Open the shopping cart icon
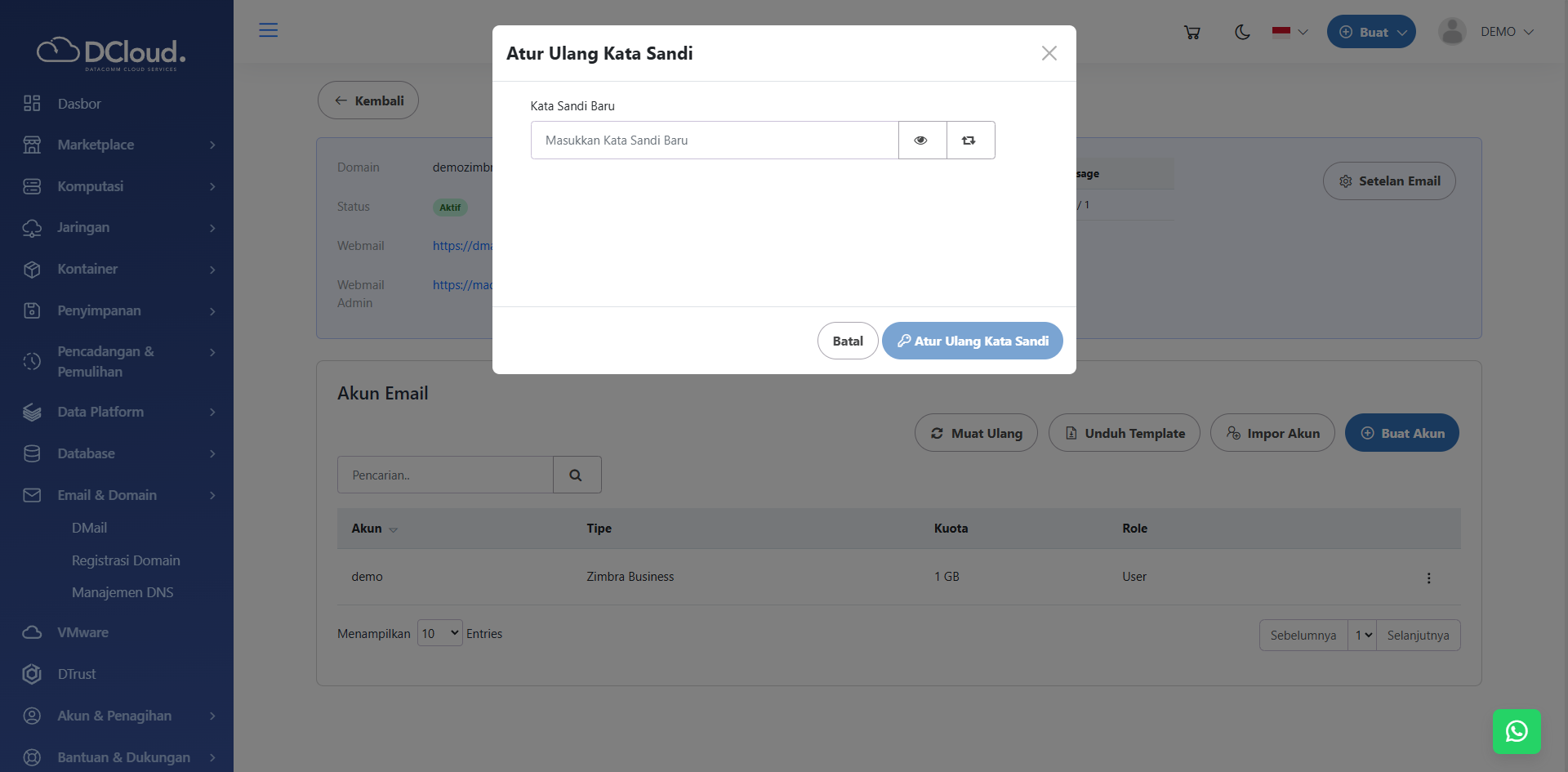The image size is (1568, 772). pos(1192,32)
